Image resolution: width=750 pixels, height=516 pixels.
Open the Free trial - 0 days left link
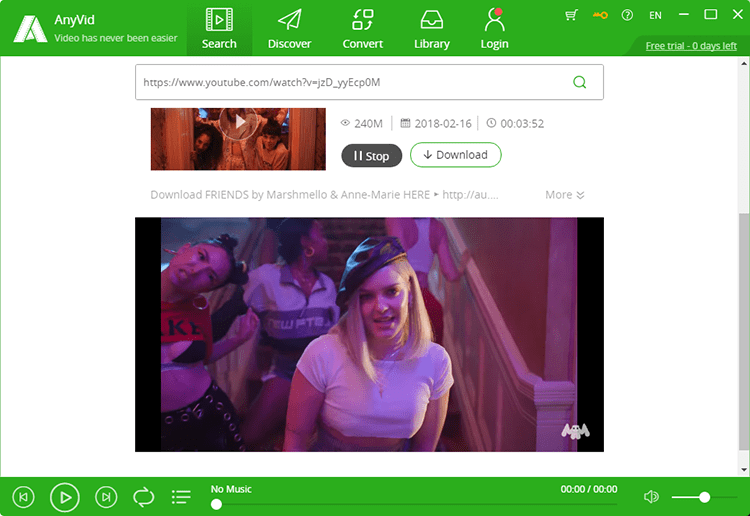tap(691, 46)
